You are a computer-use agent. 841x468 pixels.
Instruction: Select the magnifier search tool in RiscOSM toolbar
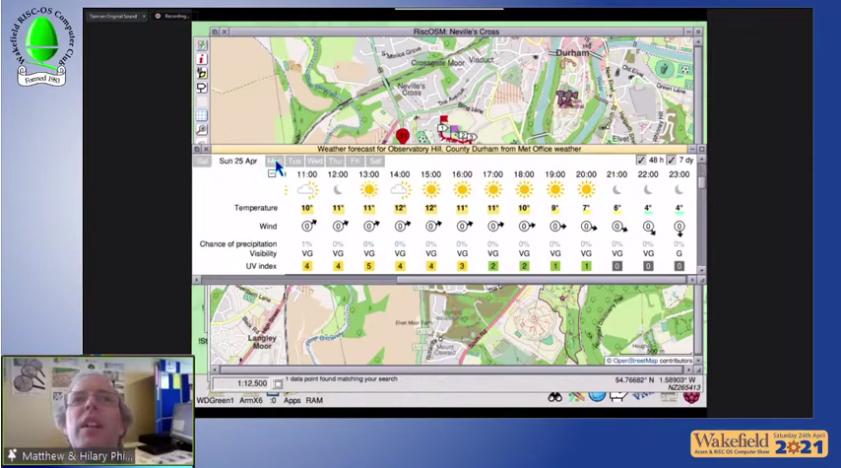click(x=202, y=129)
